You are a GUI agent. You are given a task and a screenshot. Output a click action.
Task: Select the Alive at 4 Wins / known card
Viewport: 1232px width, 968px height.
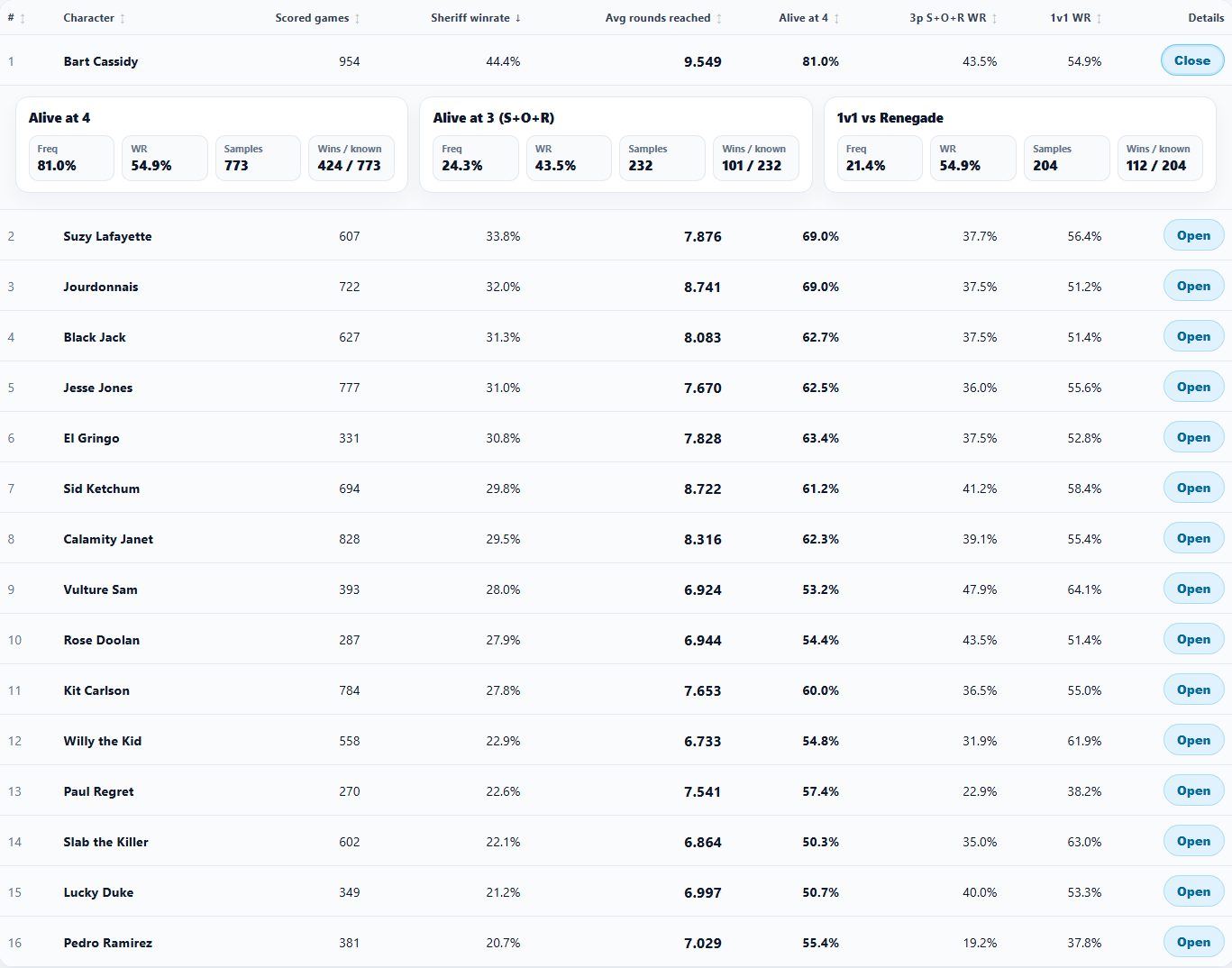(x=351, y=159)
